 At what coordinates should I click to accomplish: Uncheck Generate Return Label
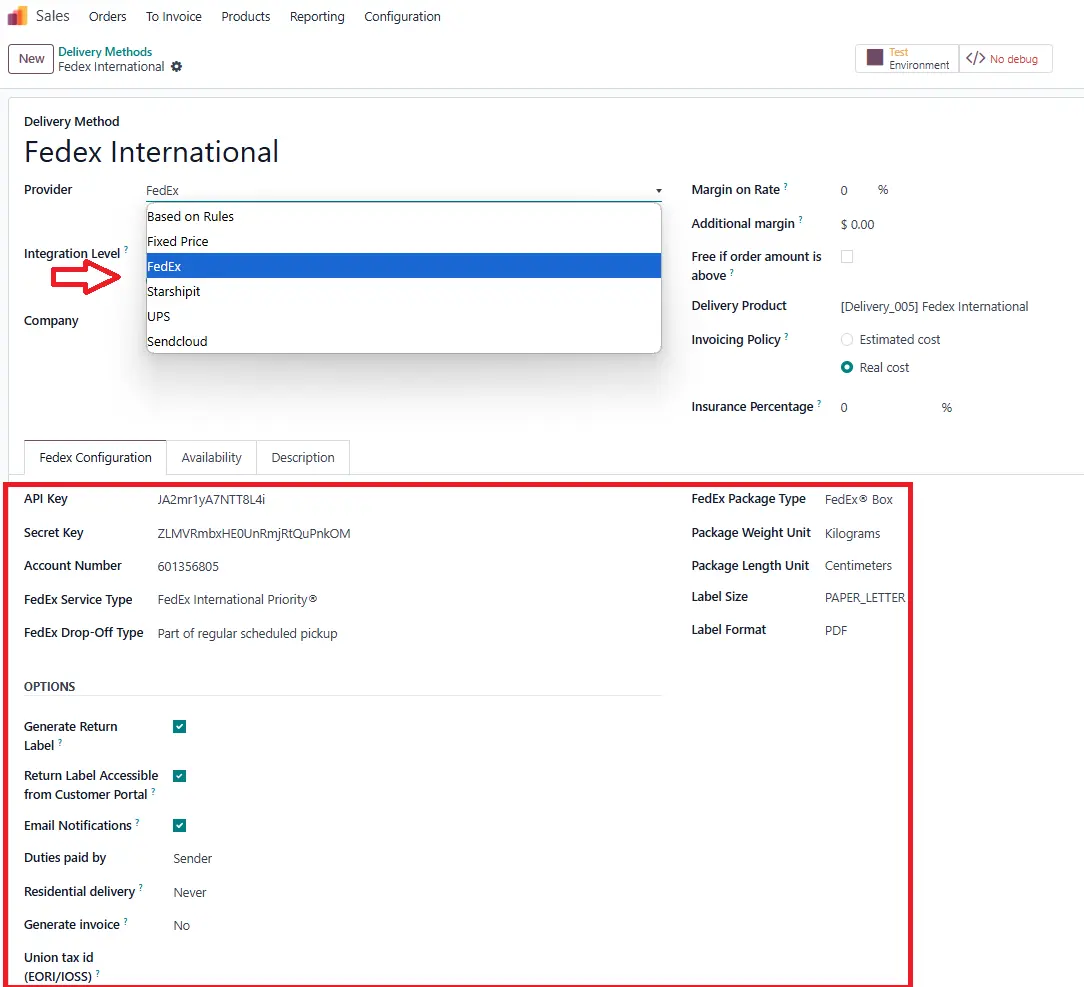tap(180, 726)
